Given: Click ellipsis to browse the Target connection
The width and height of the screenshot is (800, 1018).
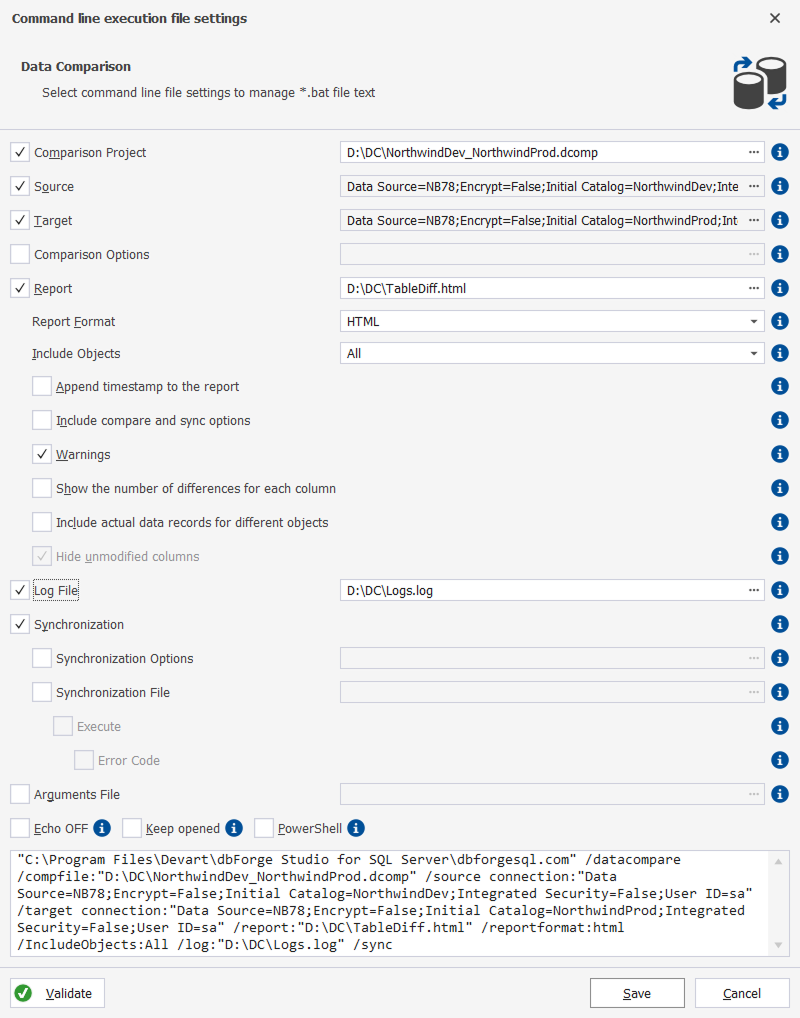Looking at the screenshot, I should coord(755,220).
